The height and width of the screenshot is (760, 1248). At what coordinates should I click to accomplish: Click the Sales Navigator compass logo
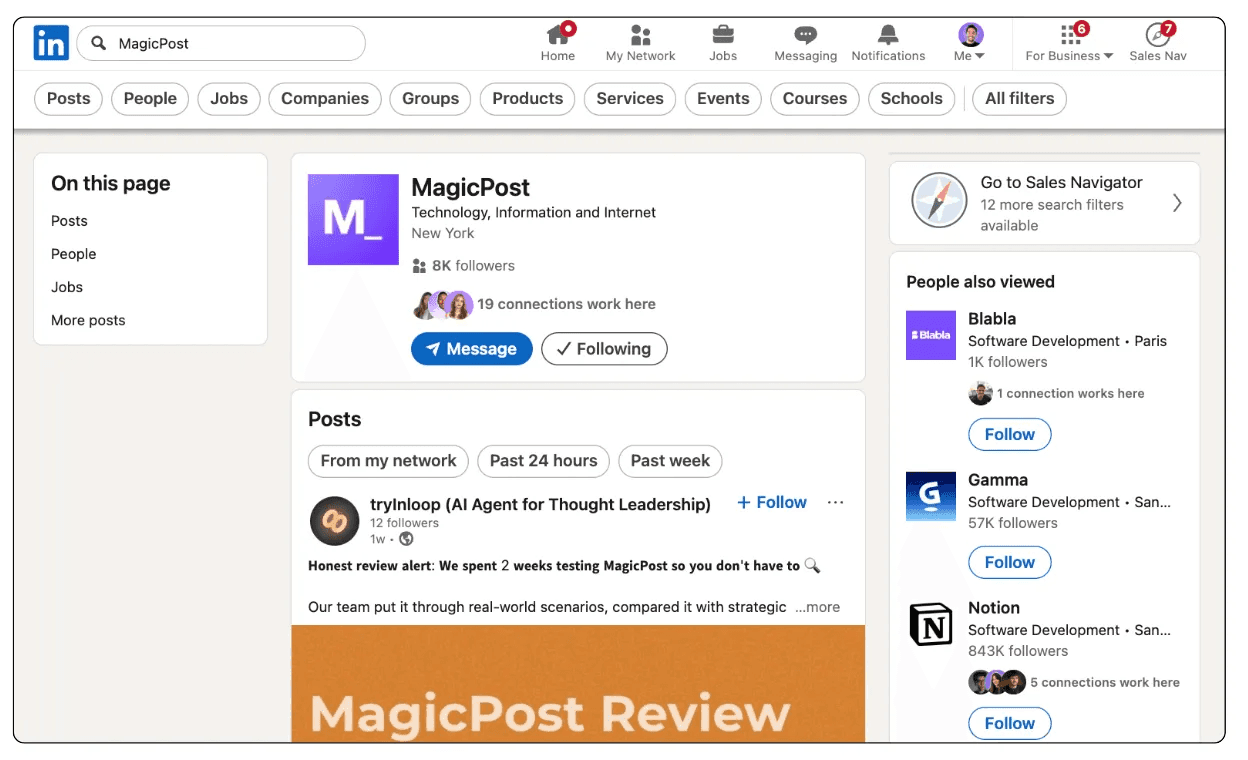point(939,201)
